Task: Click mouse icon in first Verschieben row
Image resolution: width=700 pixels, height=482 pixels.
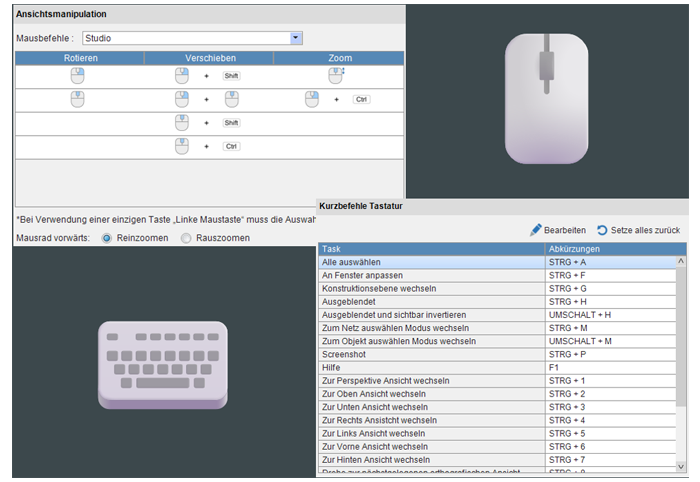Action: [x=182, y=76]
